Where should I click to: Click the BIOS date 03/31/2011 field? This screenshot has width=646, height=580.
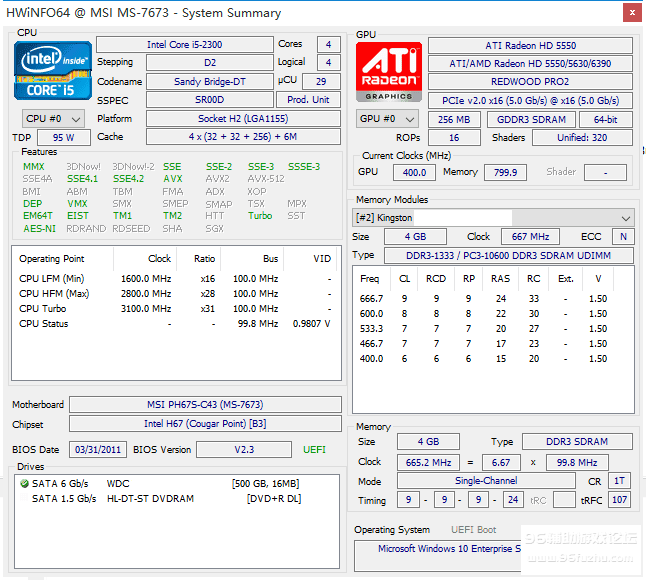(96, 450)
